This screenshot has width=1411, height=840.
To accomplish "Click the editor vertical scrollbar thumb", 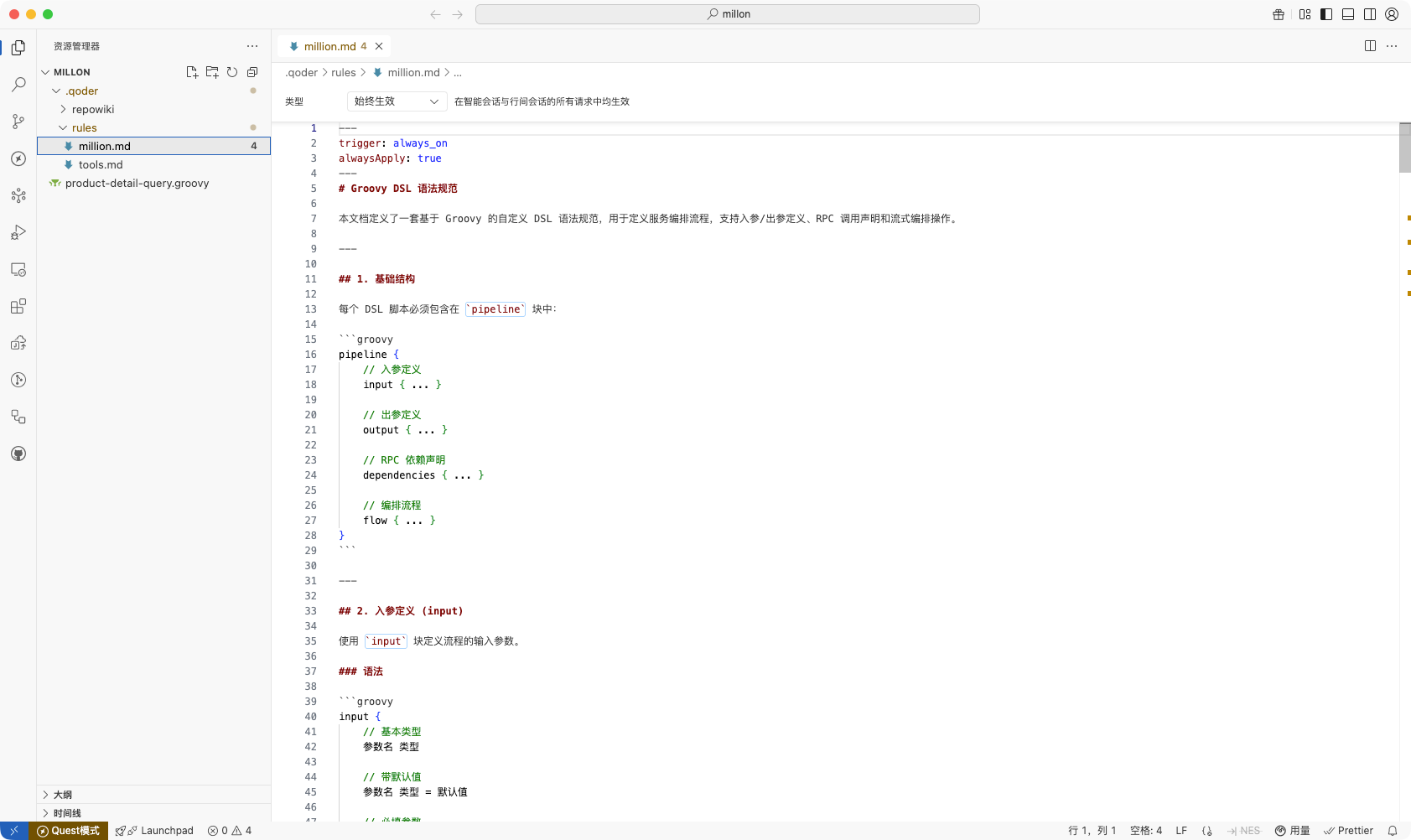I will 1405,148.
